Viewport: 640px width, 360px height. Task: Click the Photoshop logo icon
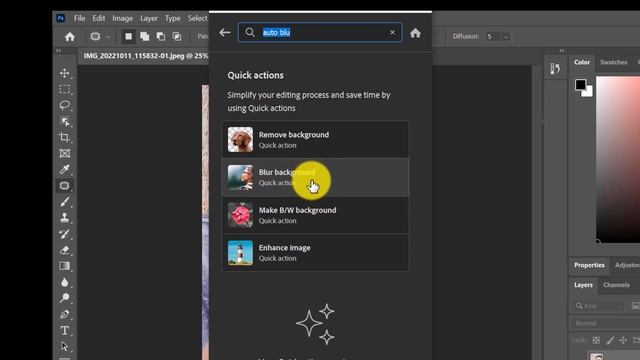coord(60,18)
